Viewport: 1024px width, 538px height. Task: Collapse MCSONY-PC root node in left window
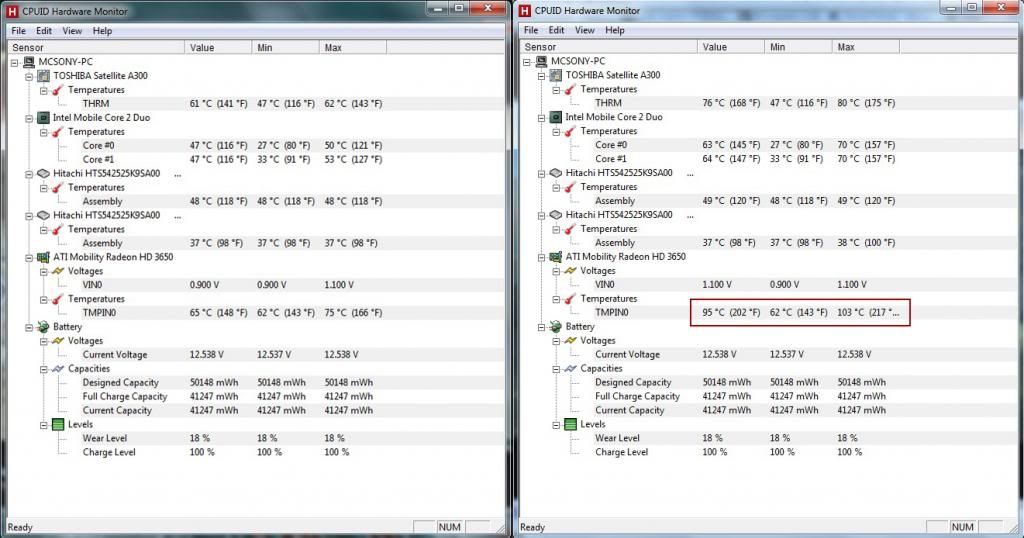[14, 63]
